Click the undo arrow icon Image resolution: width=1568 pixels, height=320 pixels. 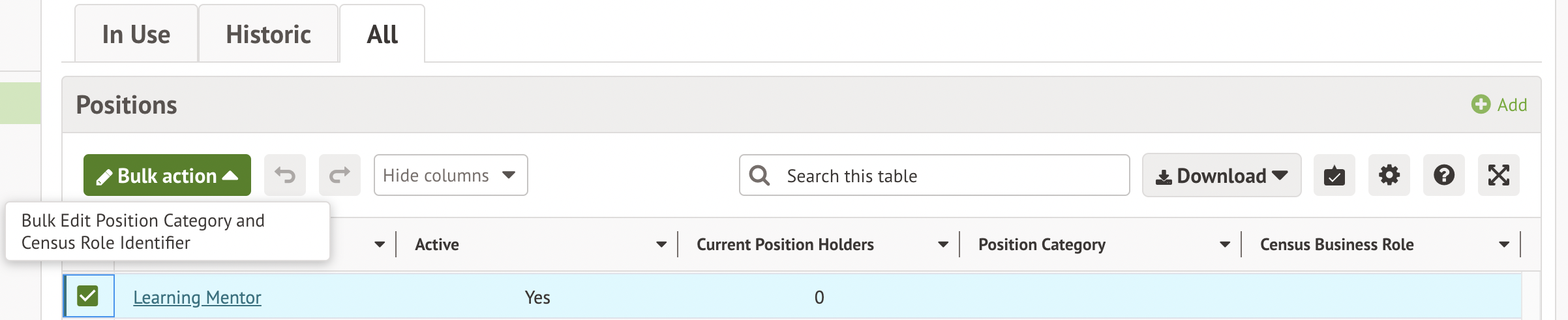click(x=285, y=175)
